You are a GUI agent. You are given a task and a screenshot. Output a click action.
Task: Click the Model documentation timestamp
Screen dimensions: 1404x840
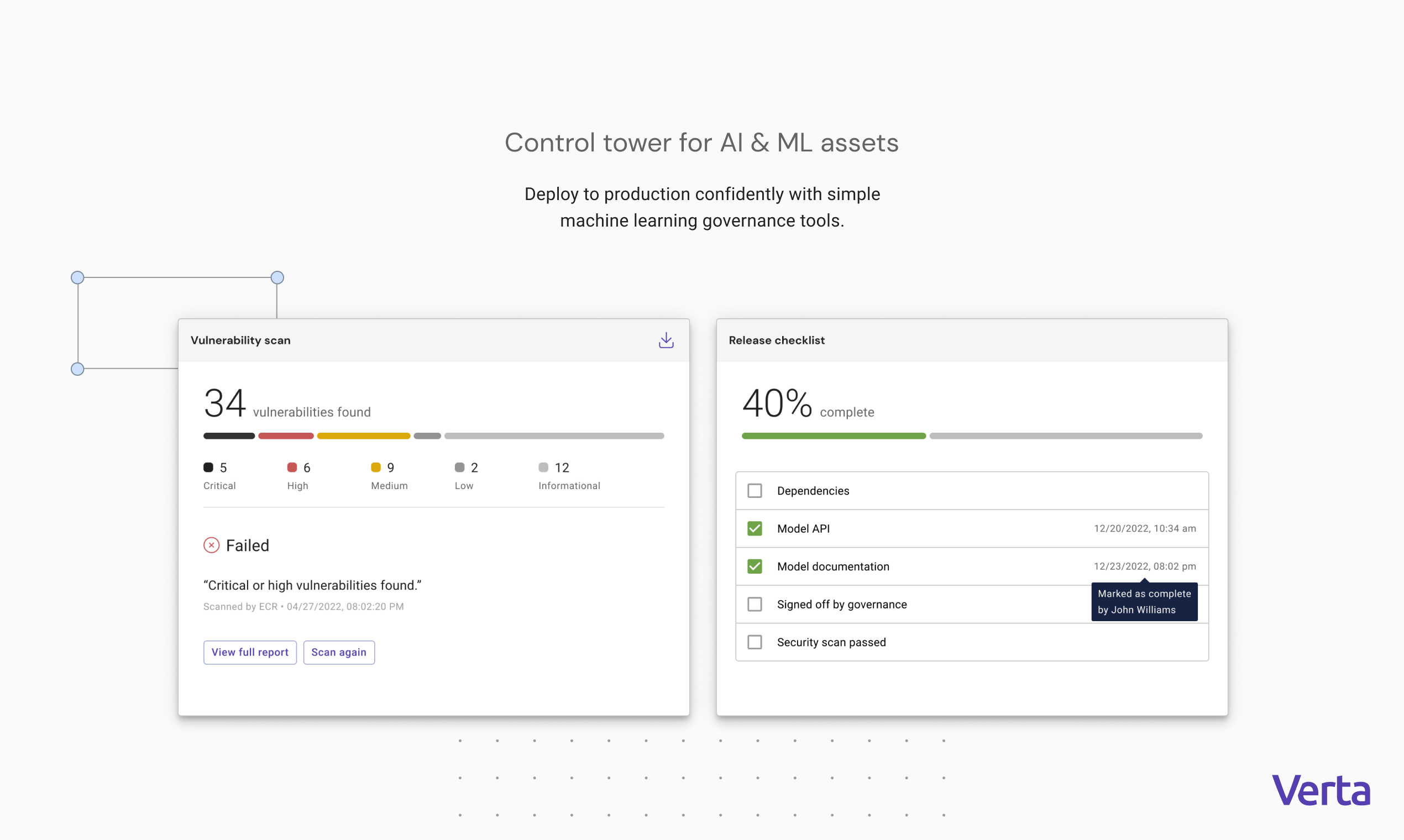1144,566
